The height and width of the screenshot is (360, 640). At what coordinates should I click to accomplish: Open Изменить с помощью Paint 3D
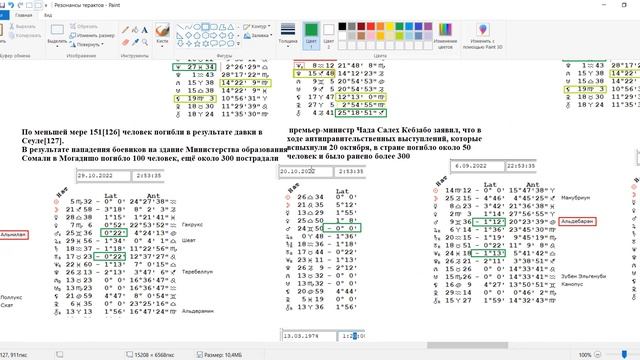(482, 36)
